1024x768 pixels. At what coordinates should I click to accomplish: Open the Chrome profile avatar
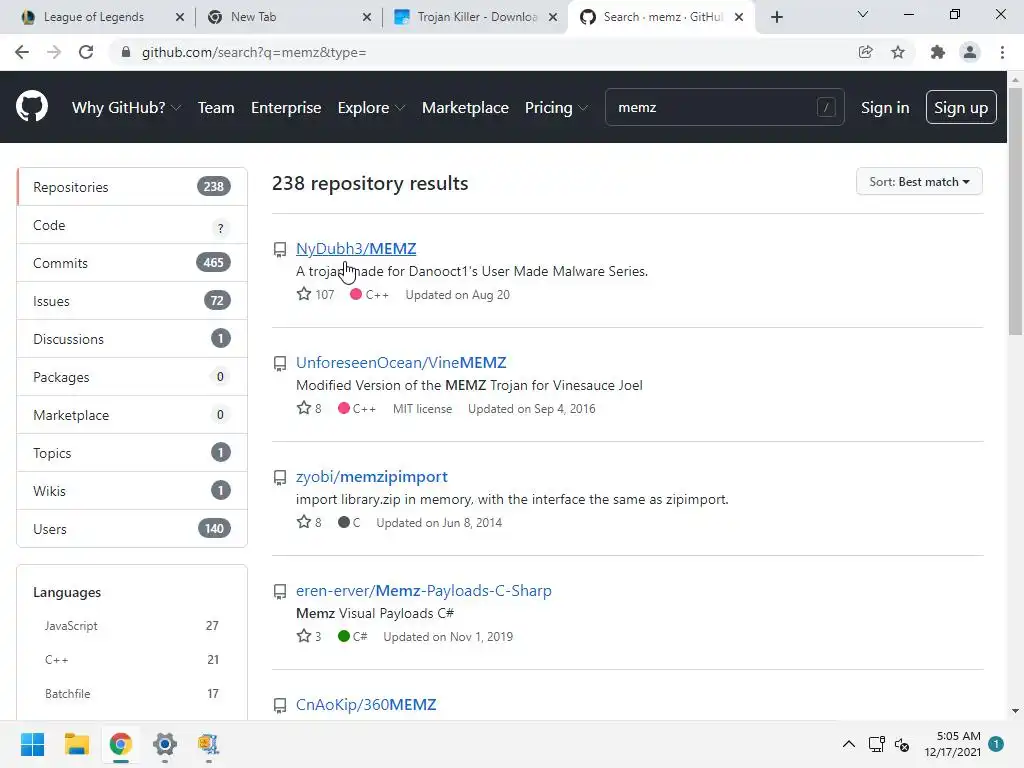(x=970, y=52)
